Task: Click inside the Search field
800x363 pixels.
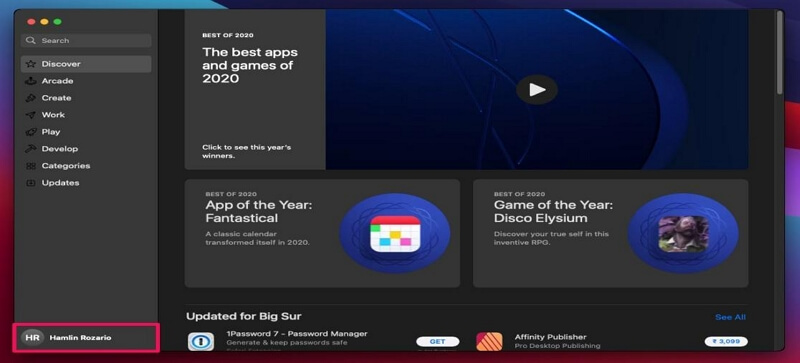Action: (x=86, y=40)
